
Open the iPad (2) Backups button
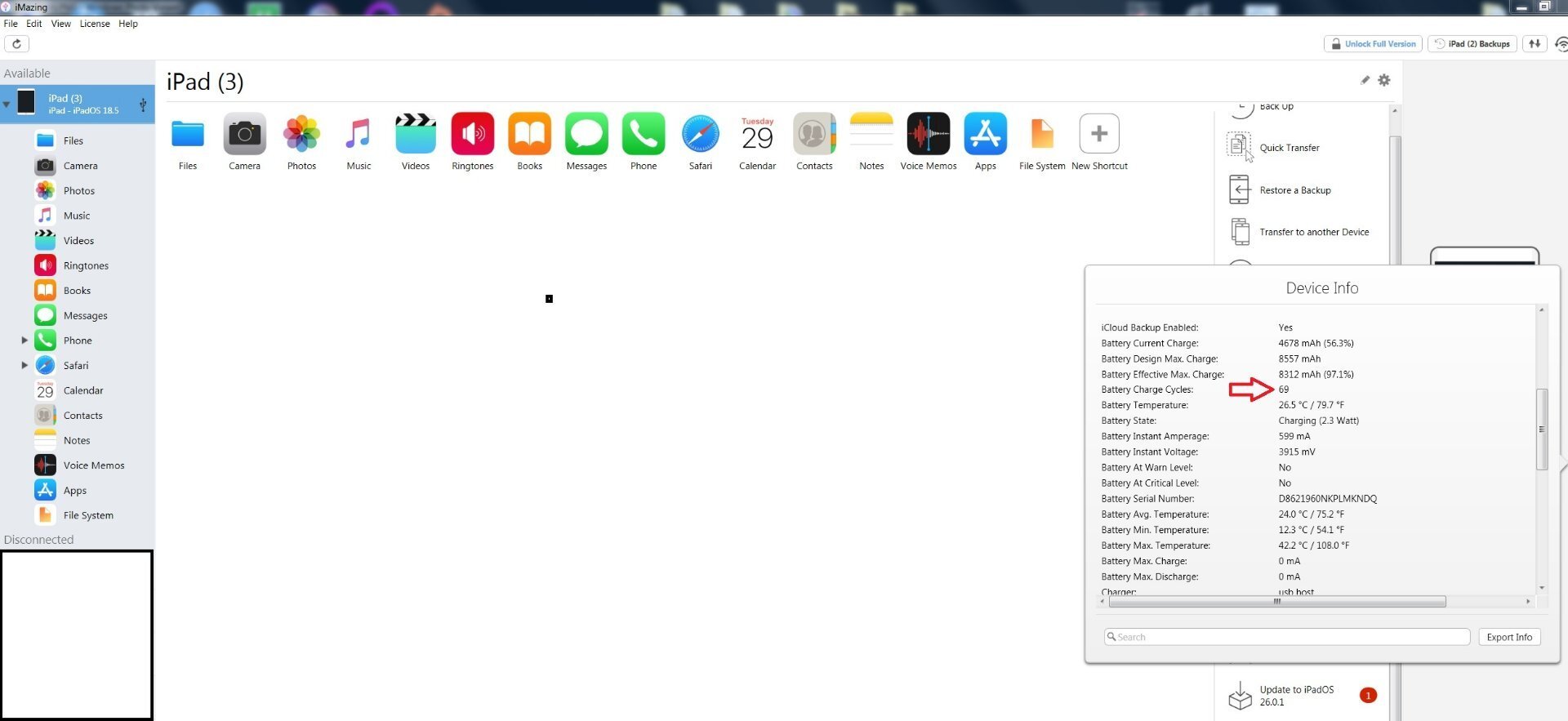pos(1472,44)
